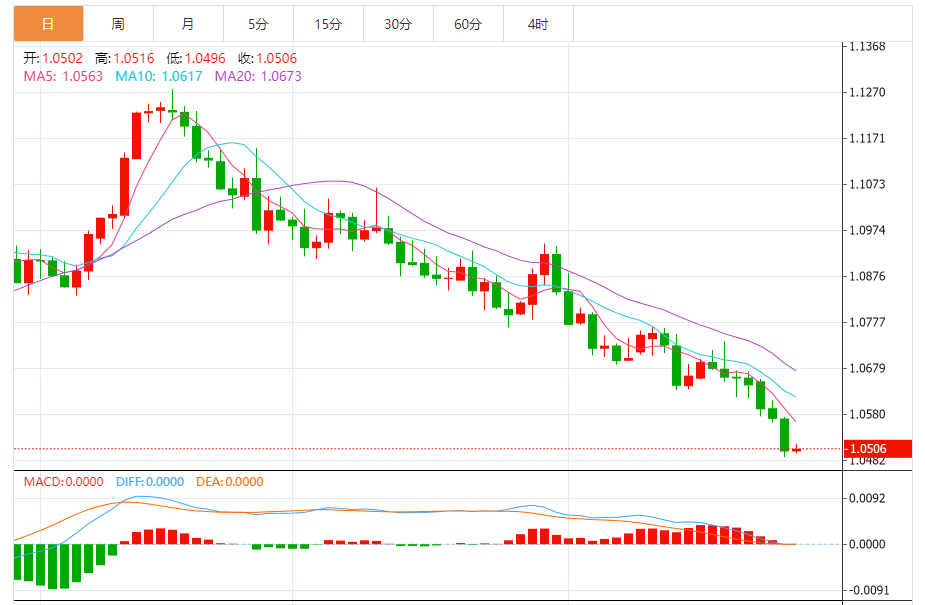Click the 1.1073 price axis label
This screenshot has height=605, width=925.
(867, 184)
